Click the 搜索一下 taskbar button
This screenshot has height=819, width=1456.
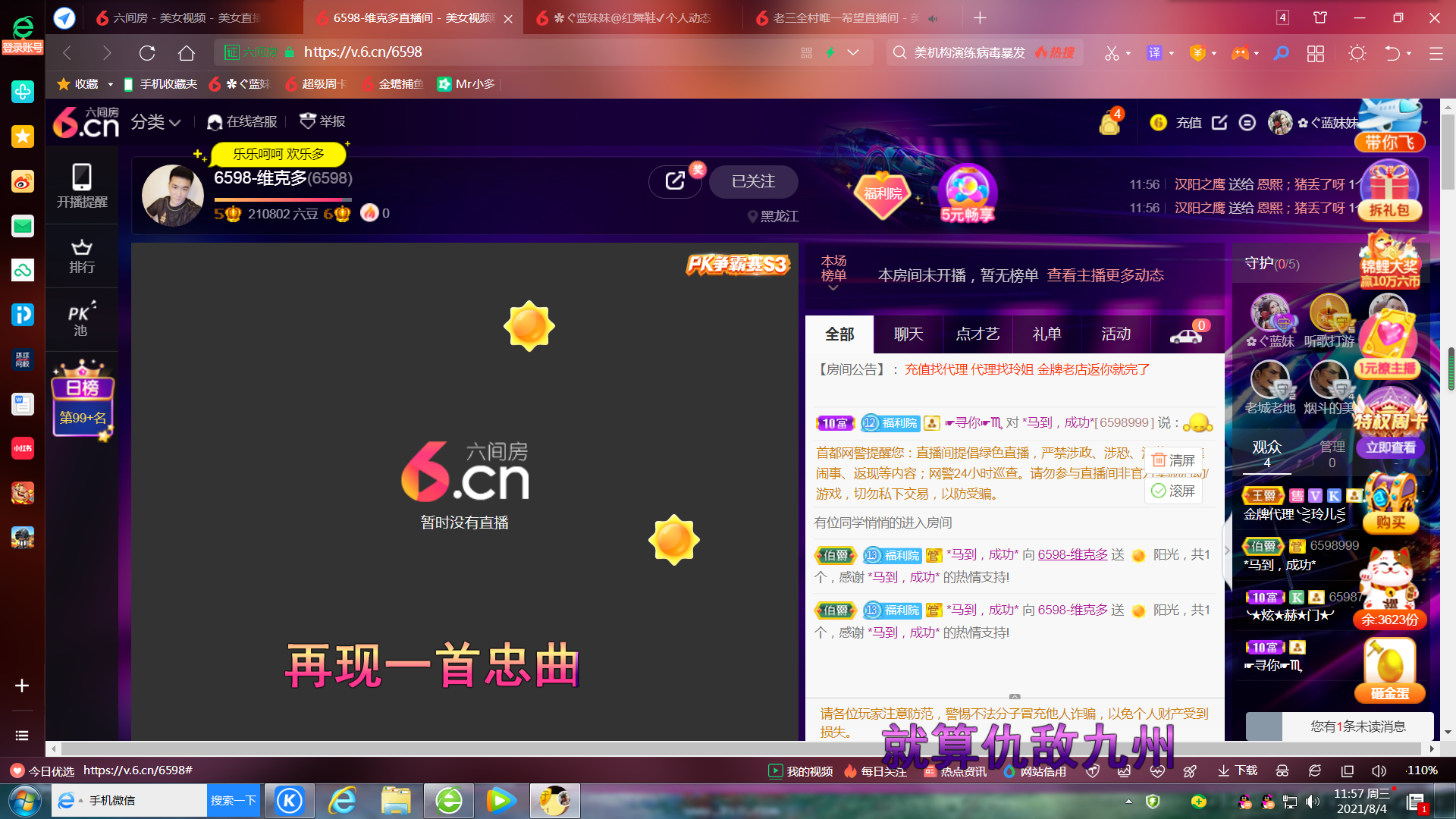(234, 801)
